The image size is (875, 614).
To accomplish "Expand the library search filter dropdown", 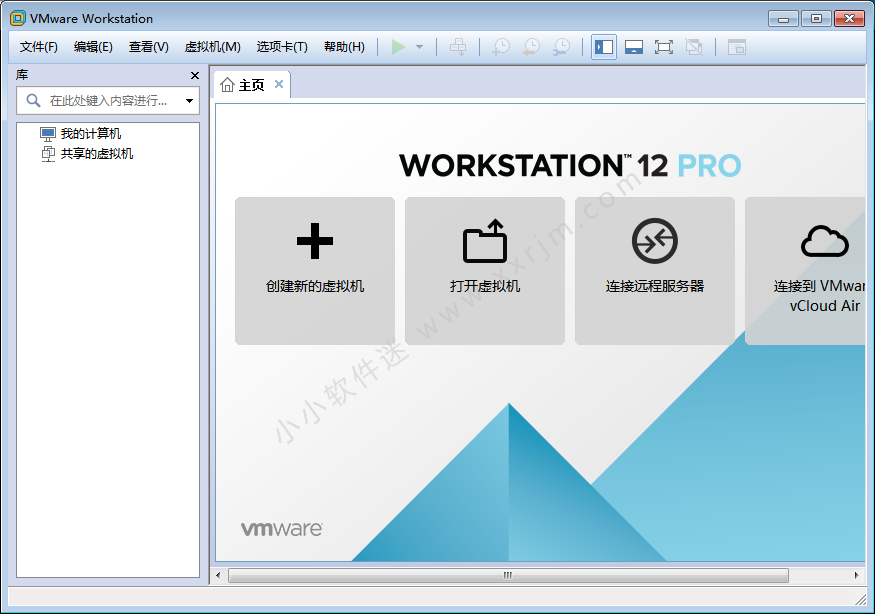I will pos(190,101).
